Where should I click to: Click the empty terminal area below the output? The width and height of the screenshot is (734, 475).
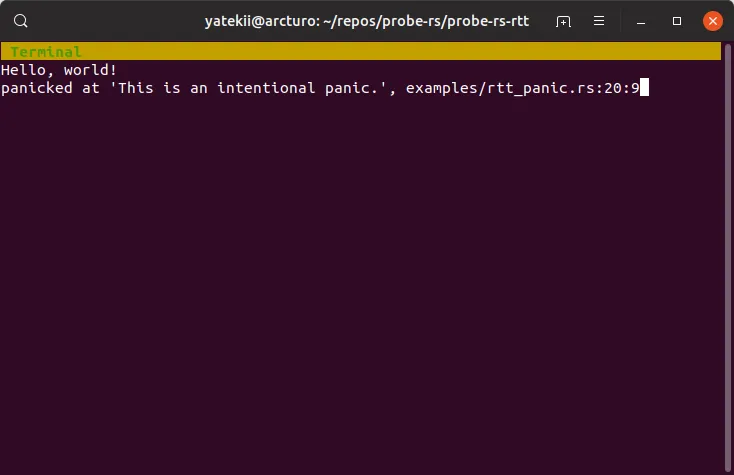point(360,280)
